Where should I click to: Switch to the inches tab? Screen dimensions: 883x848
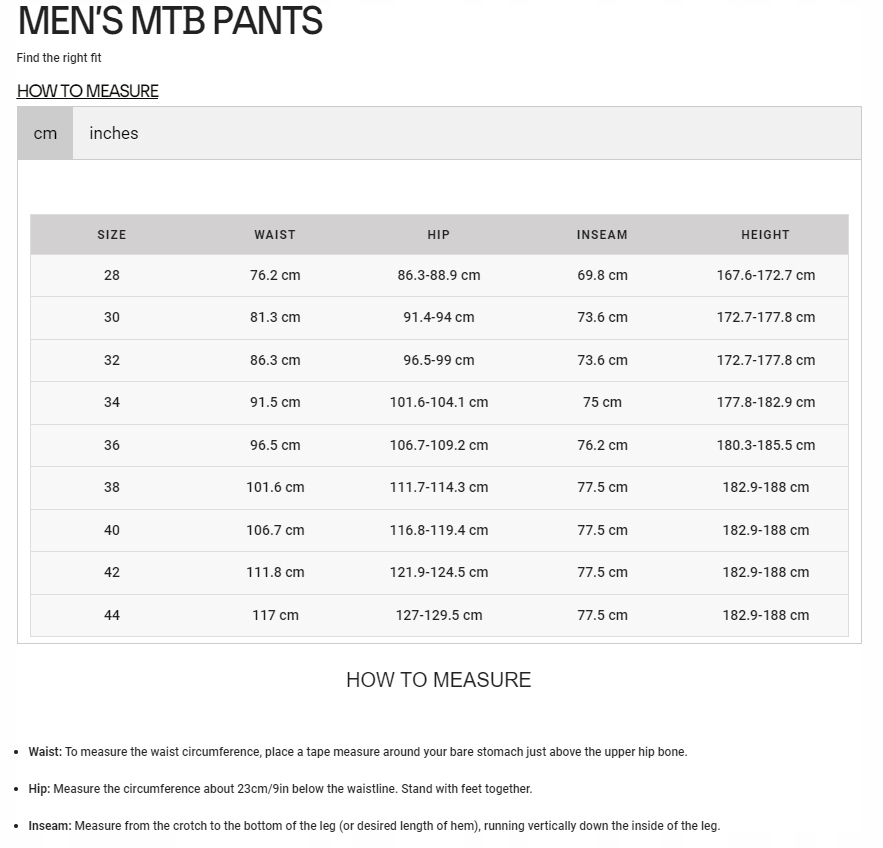click(x=113, y=133)
